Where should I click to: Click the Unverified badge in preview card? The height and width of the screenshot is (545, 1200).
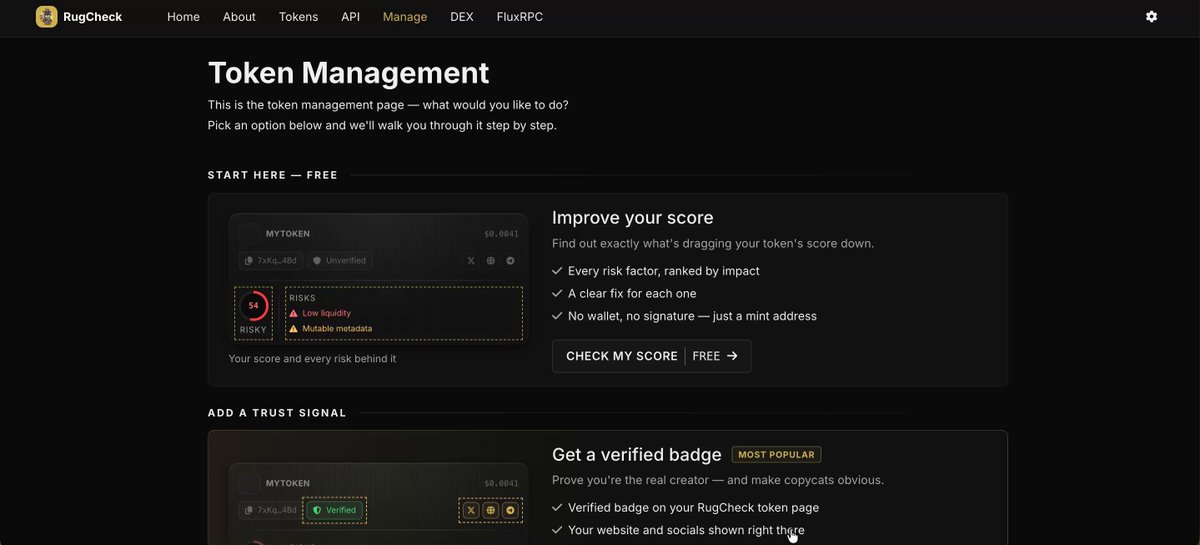[339, 260]
